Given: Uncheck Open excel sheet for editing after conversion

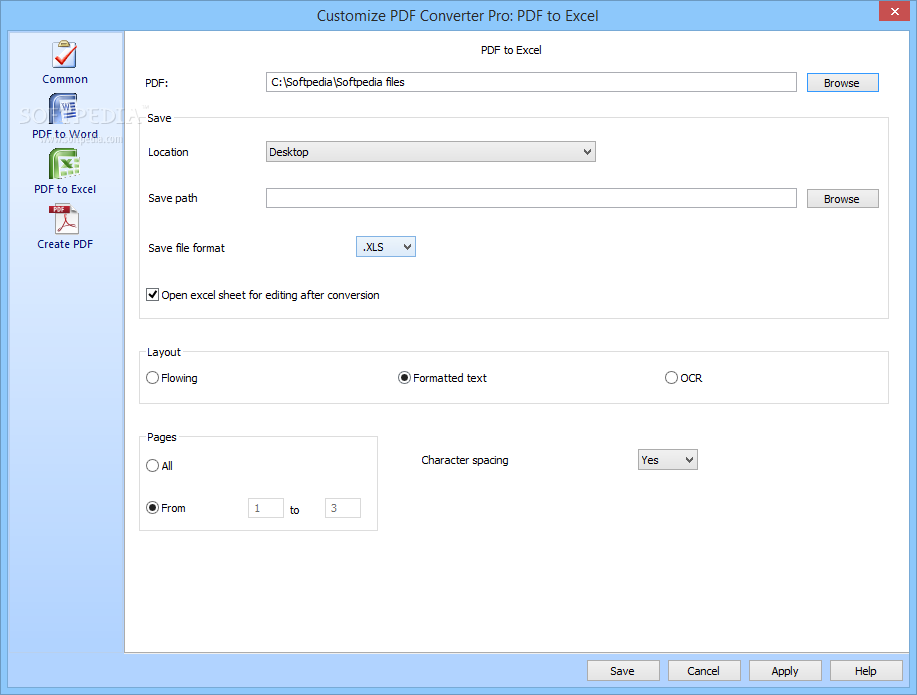Looking at the screenshot, I should [153, 295].
